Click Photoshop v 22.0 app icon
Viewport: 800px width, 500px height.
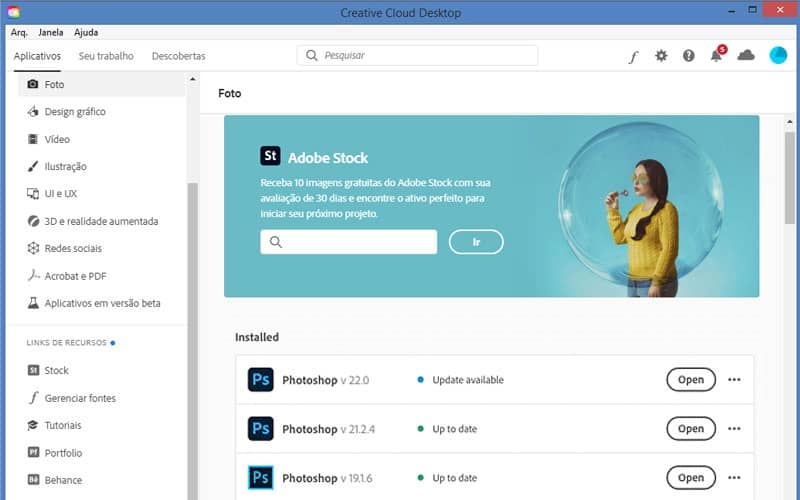(260, 380)
